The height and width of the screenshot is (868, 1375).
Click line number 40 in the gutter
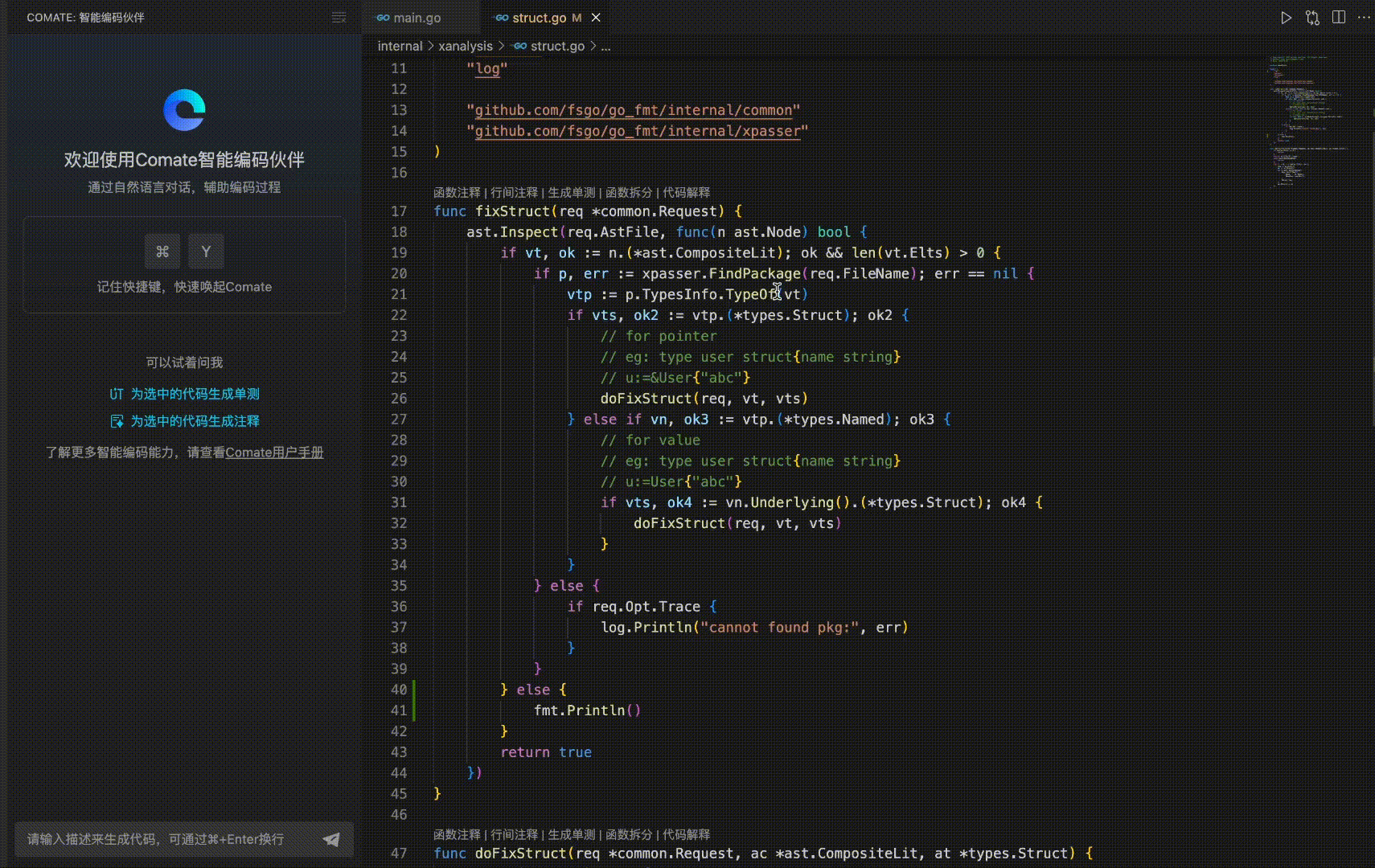pos(399,690)
